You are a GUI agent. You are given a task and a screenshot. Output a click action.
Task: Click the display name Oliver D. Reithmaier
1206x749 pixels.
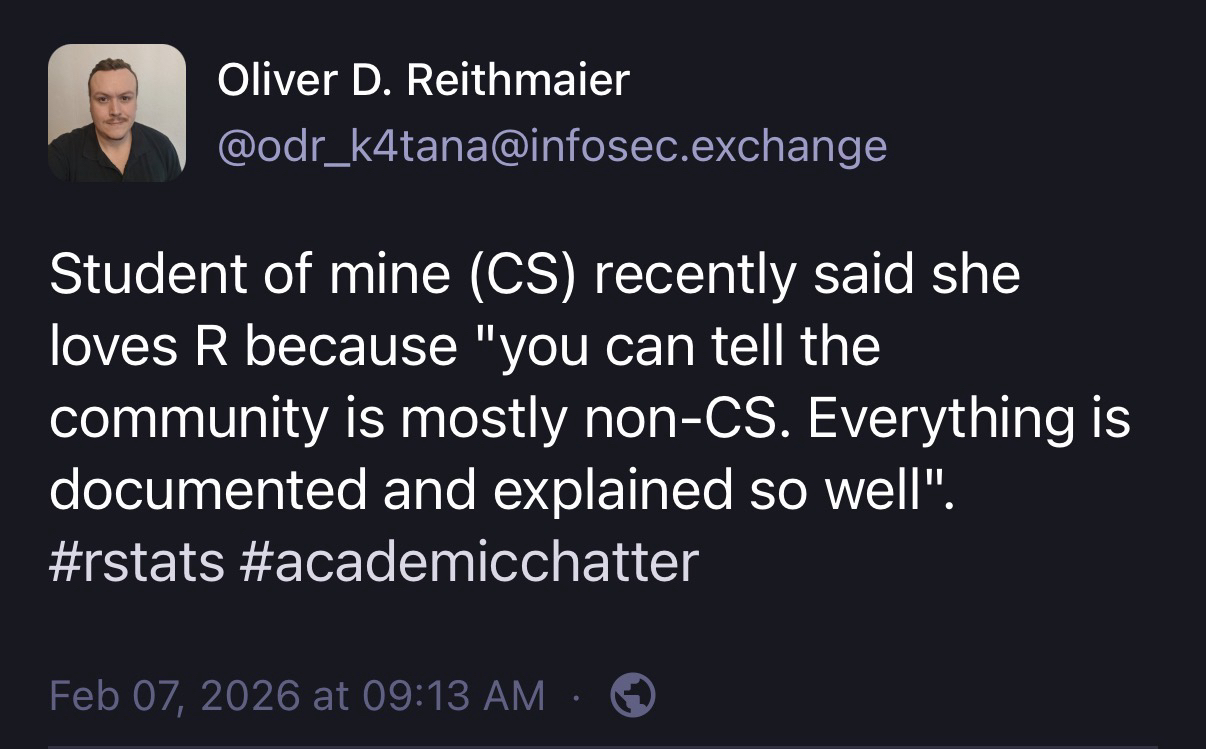(423, 80)
